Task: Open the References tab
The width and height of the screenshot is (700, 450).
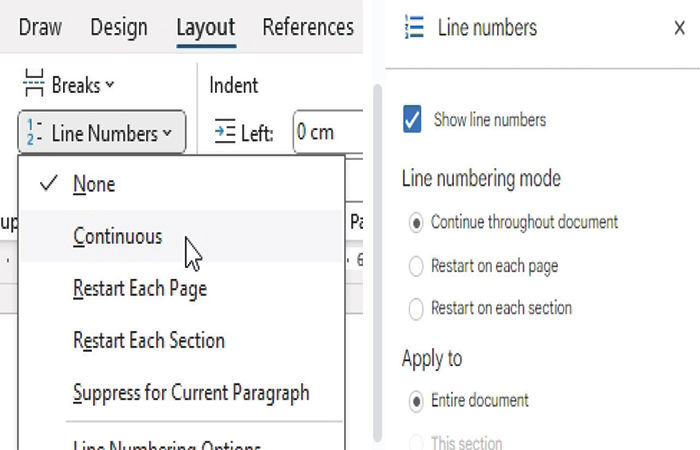Action: point(308,27)
